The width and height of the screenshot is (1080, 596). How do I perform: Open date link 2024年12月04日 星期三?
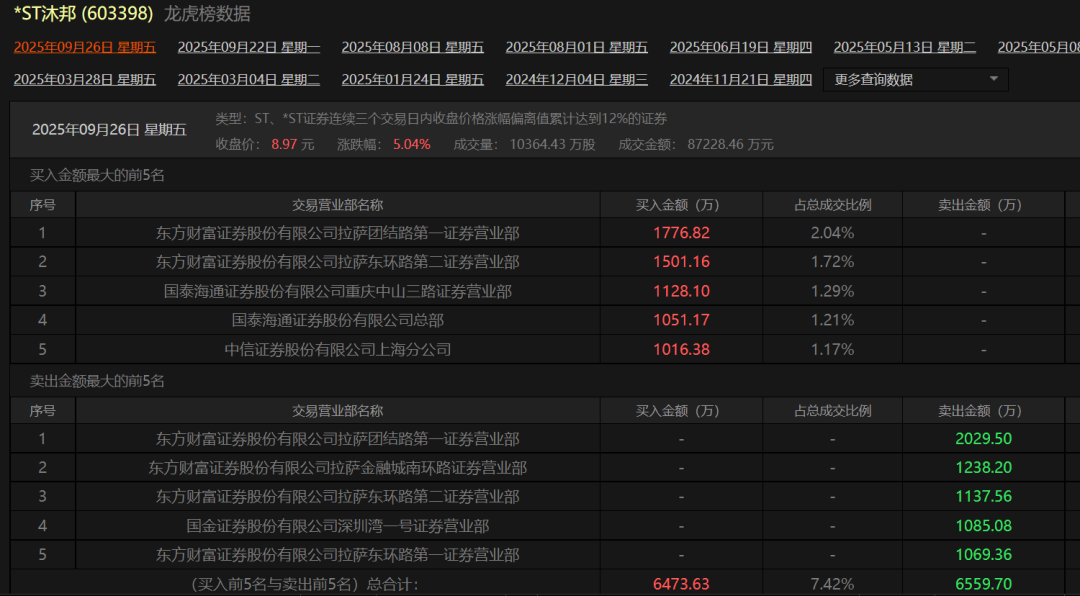(x=577, y=80)
